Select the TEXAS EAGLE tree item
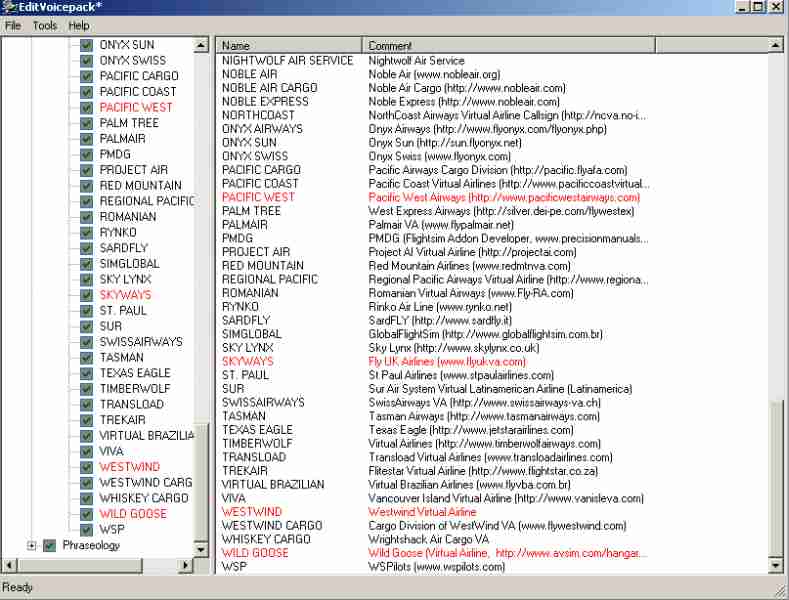This screenshot has width=789, height=600. [x=135, y=373]
